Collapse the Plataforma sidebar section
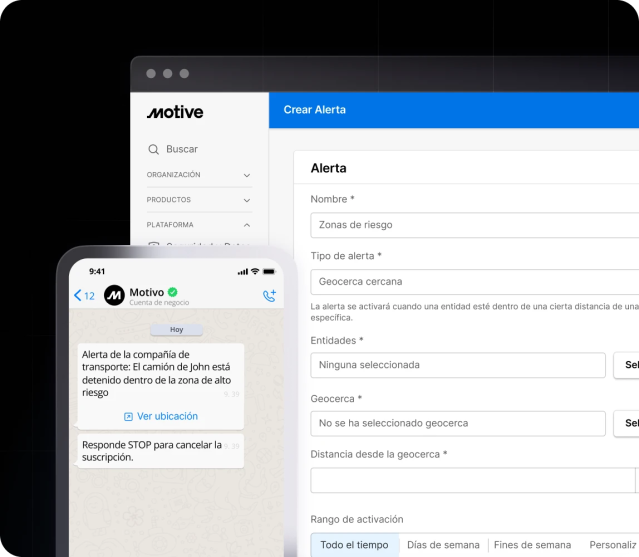639x557 pixels. 247,225
